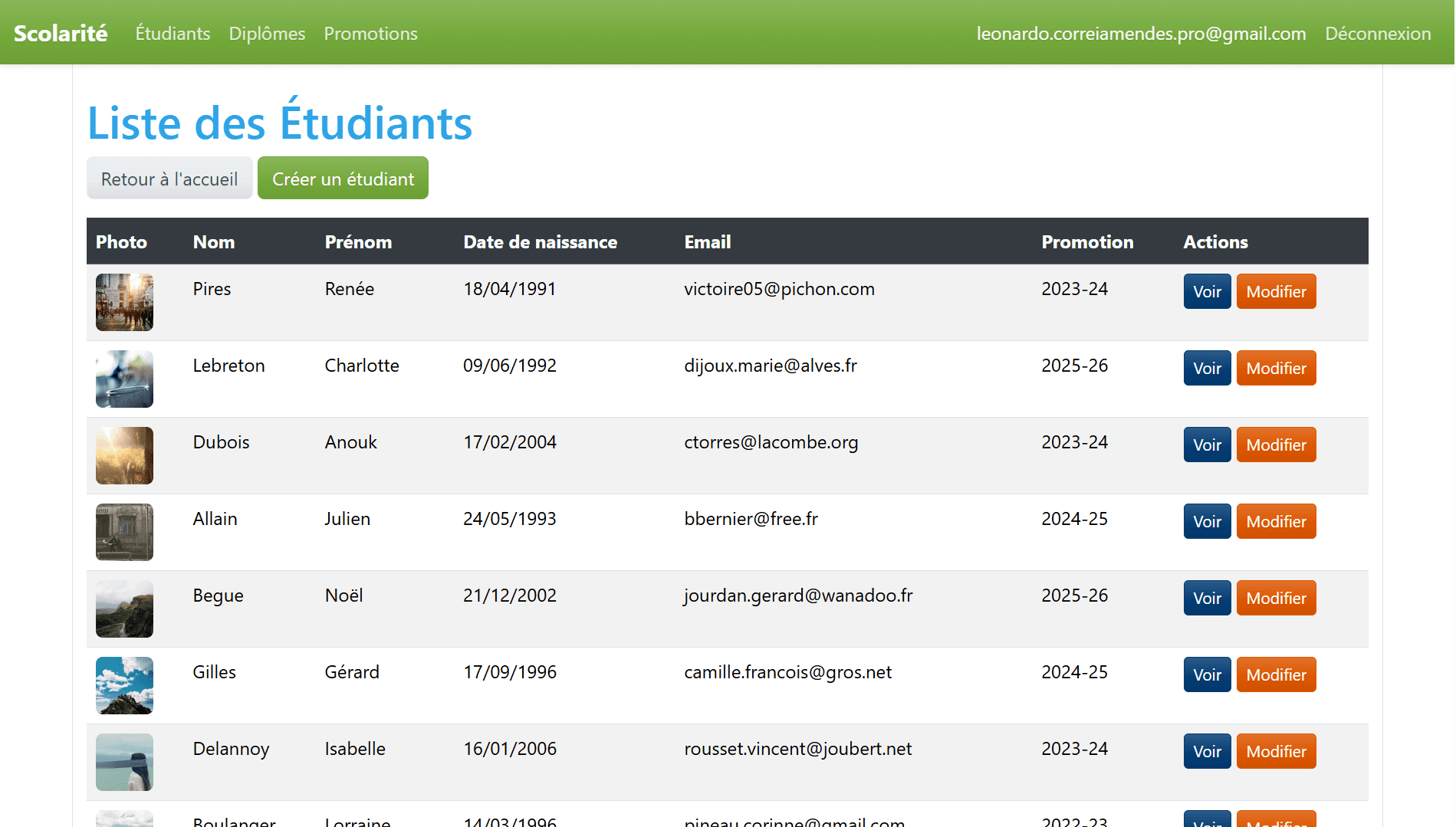View details for student Pires
This screenshot has height=827, width=1456.
pyautogui.click(x=1207, y=291)
